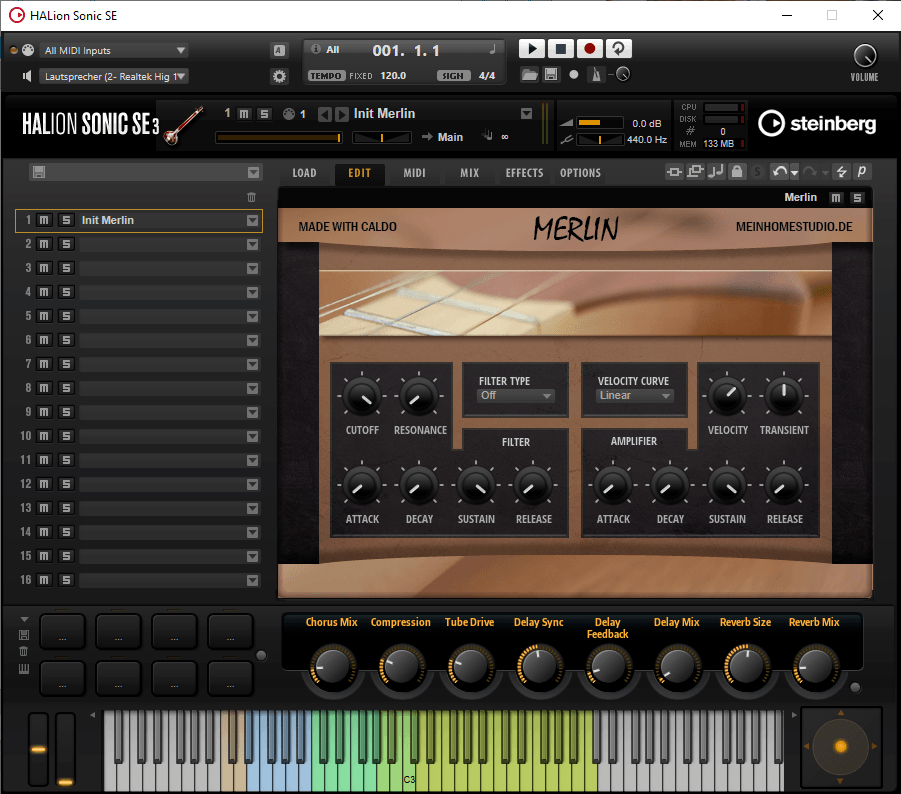901x794 pixels.
Task: Open slot 1 Init Merlin load arrow
Action: pyautogui.click(x=252, y=221)
